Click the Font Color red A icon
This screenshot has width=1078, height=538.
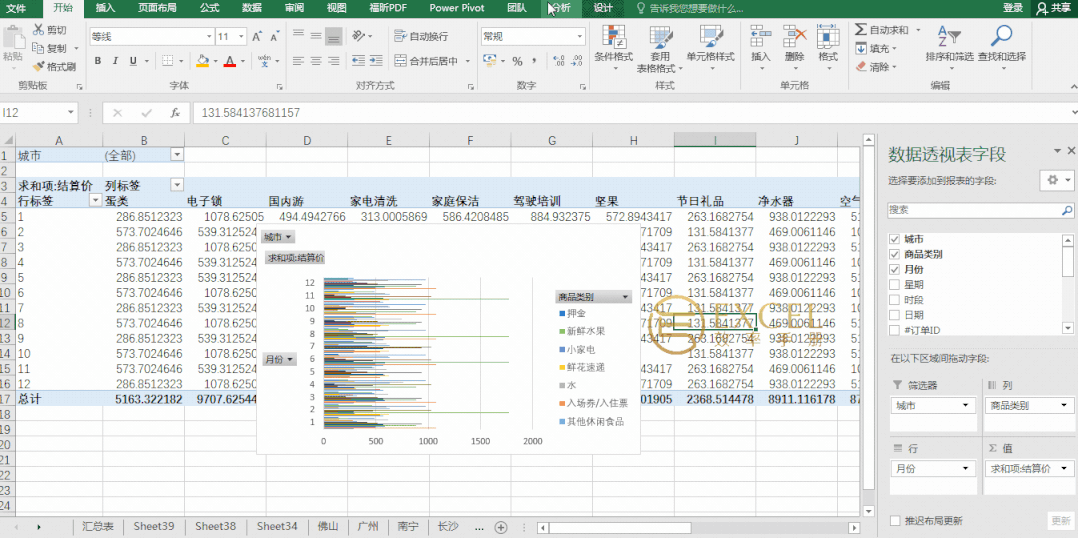pos(230,61)
